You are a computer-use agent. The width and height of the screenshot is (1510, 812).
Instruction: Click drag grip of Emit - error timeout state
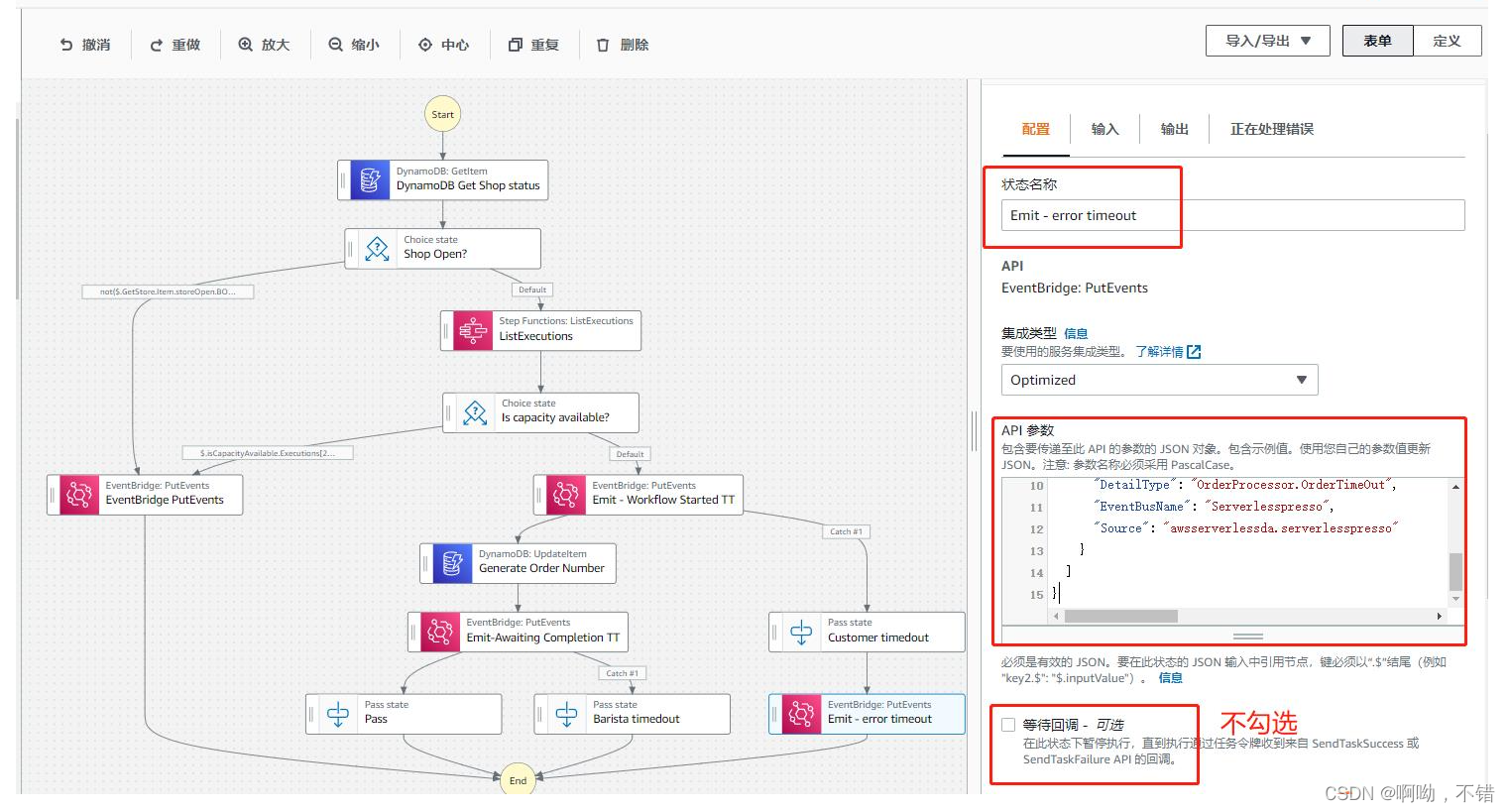pos(774,714)
